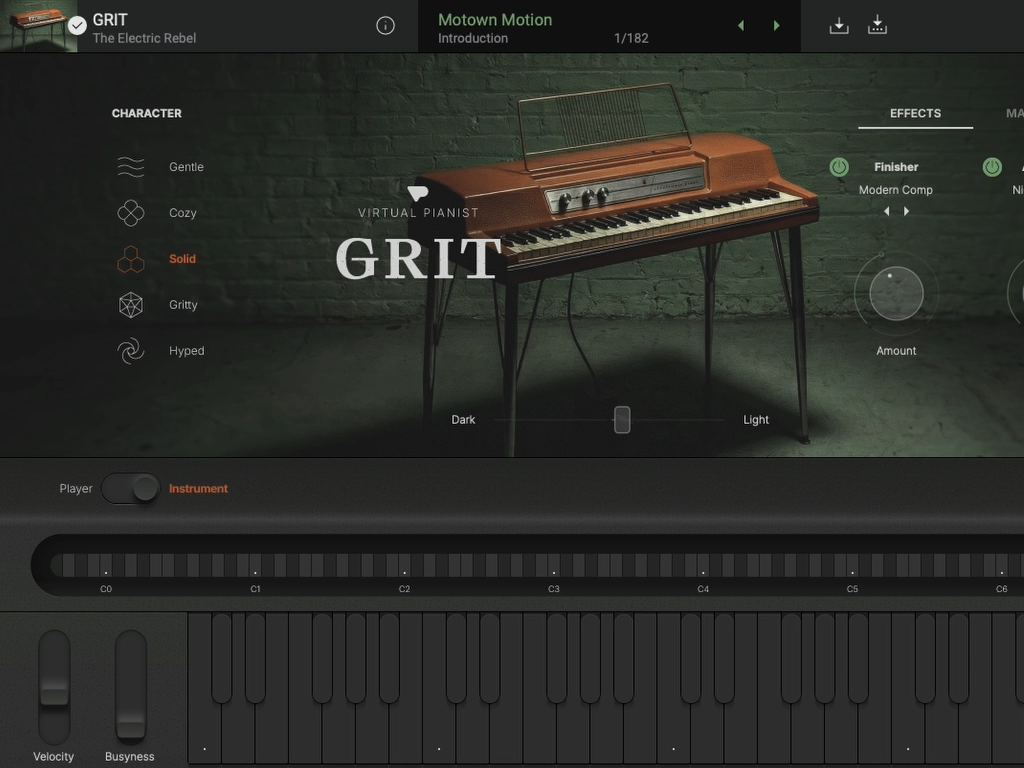Screen dimensions: 1024x768
Task: Go to the next preset arrow
Action: click(777, 26)
